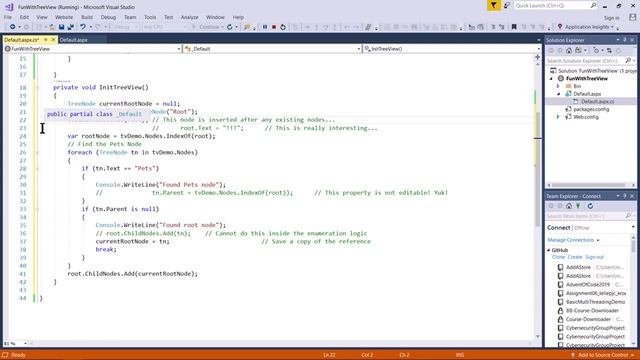Click the yellow notifications filter flag
This screenshot has width=640, height=360.
pyautogui.click(x=493, y=5)
